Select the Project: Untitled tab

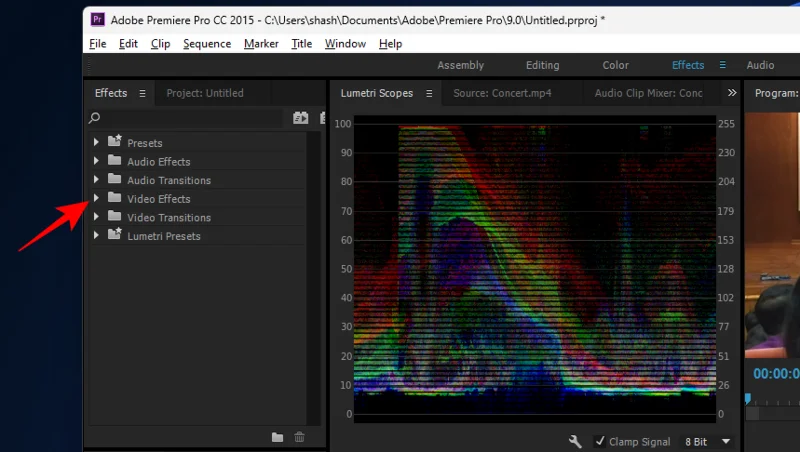click(205, 93)
